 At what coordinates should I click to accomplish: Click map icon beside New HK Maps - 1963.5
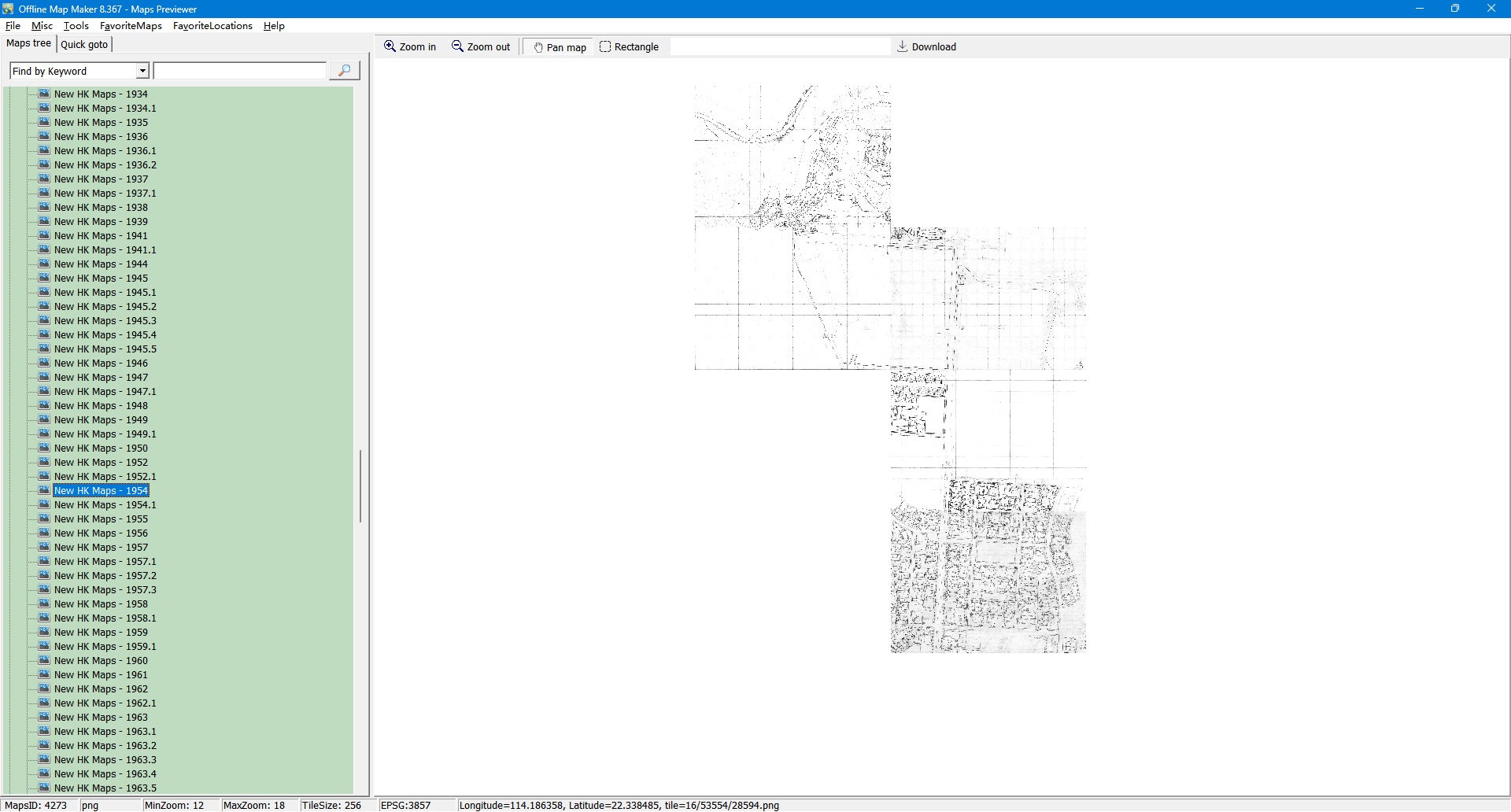[45, 788]
